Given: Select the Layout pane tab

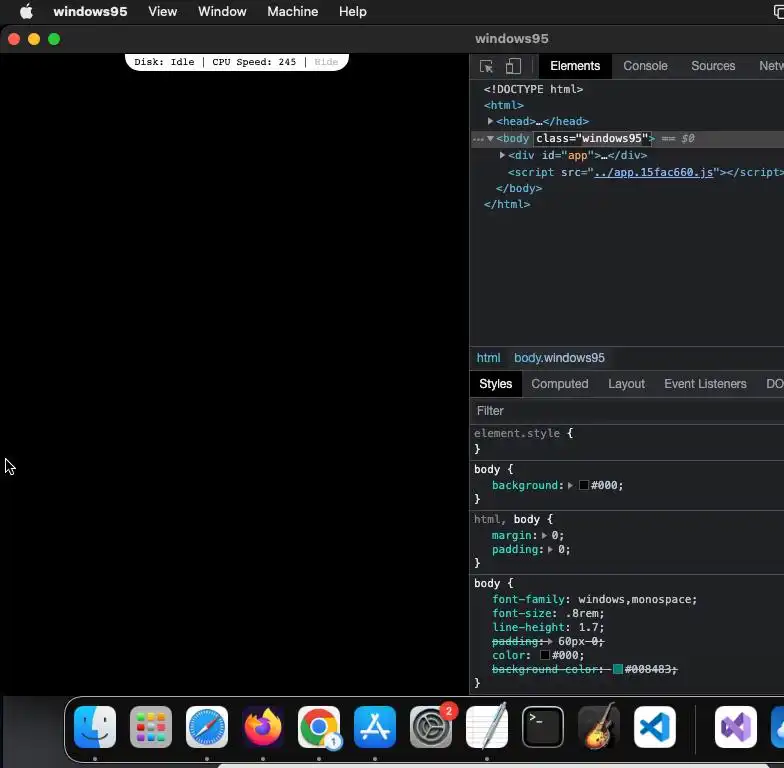Looking at the screenshot, I should [x=626, y=384].
